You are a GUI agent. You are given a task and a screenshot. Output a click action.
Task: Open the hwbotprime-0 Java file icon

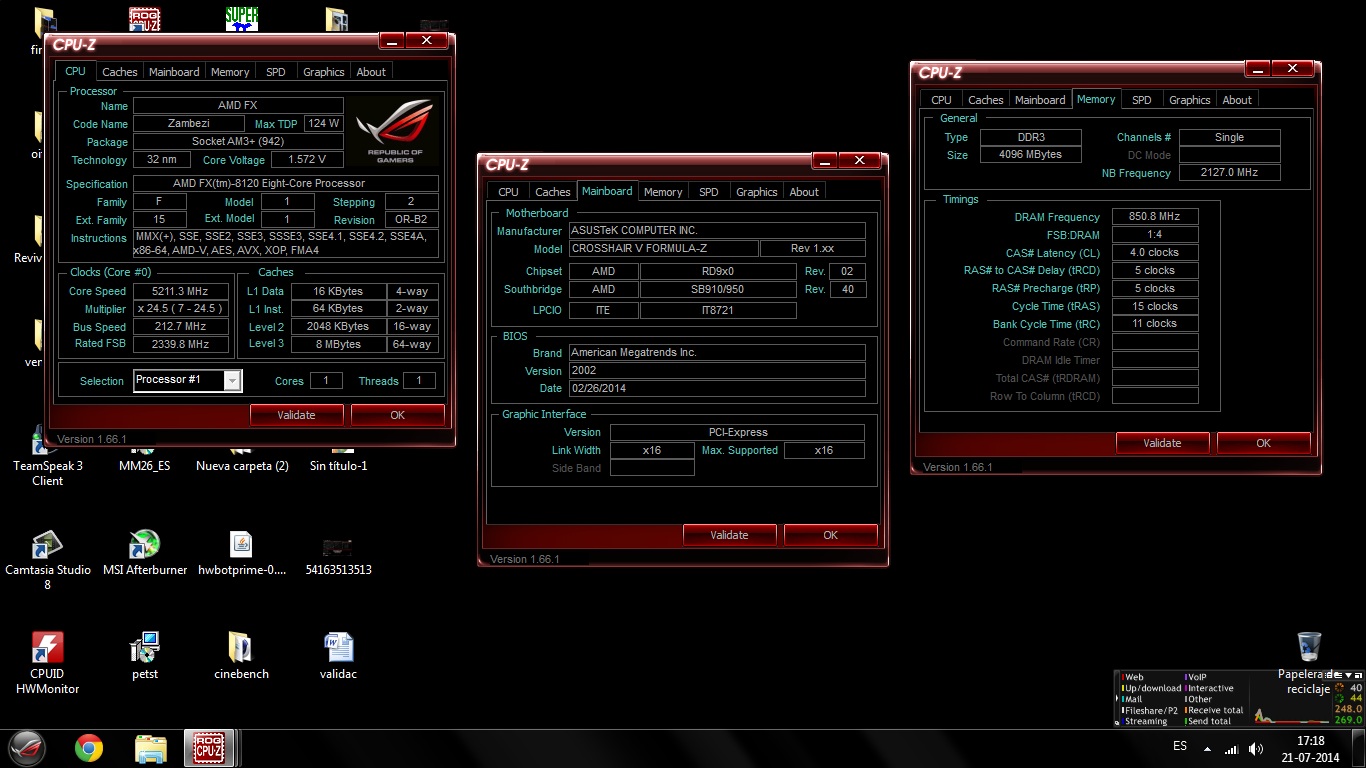point(241,553)
